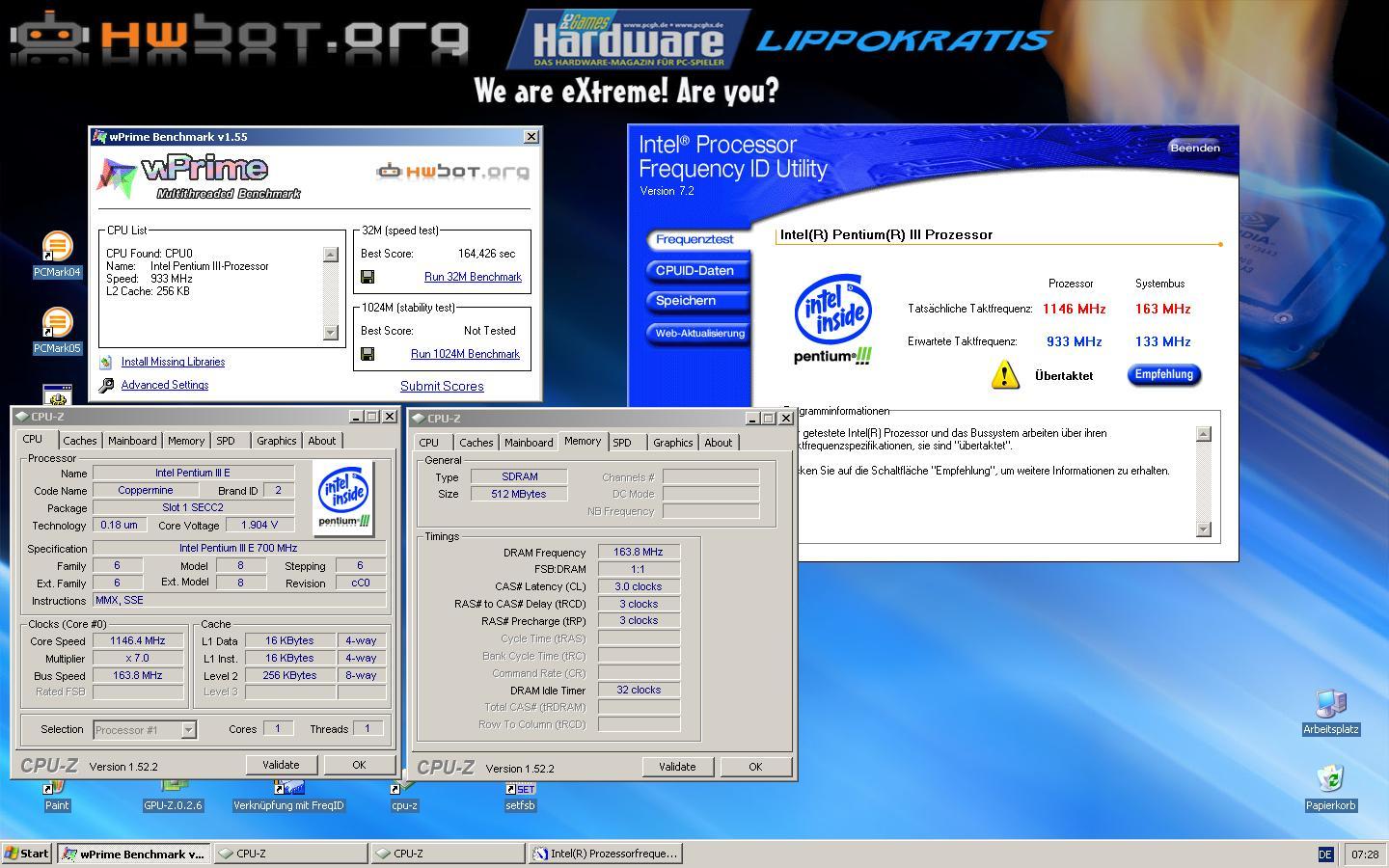Click the DRAM Frequency 163.8 MHz field
This screenshot has height=868, width=1389.
tap(639, 553)
